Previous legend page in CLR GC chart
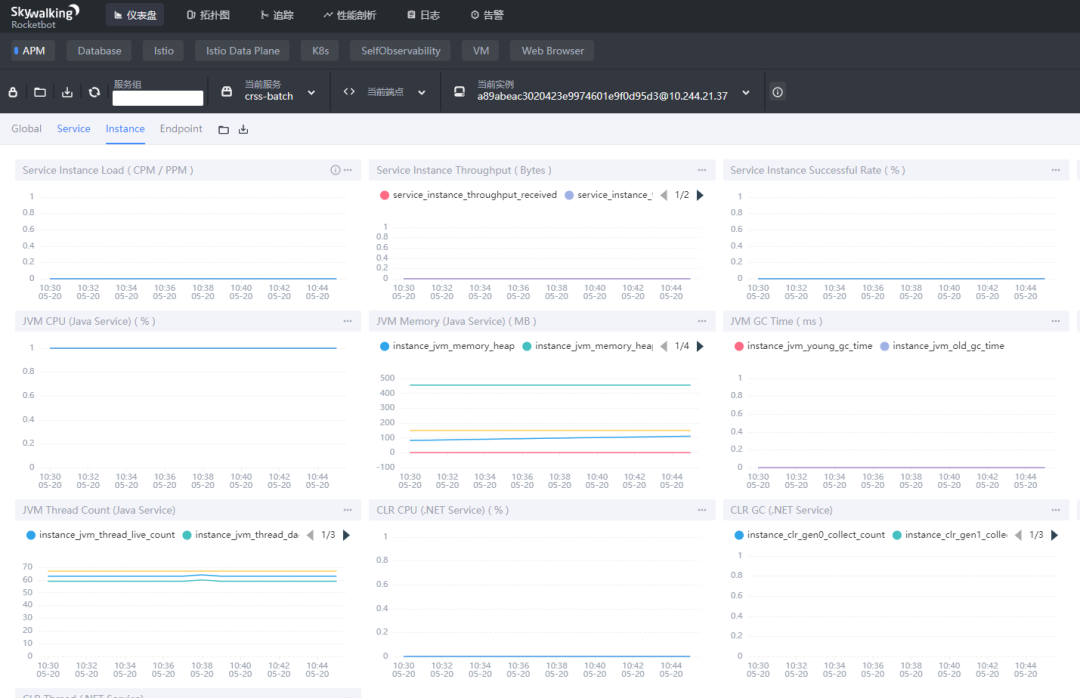The width and height of the screenshot is (1080, 698). coord(1017,535)
